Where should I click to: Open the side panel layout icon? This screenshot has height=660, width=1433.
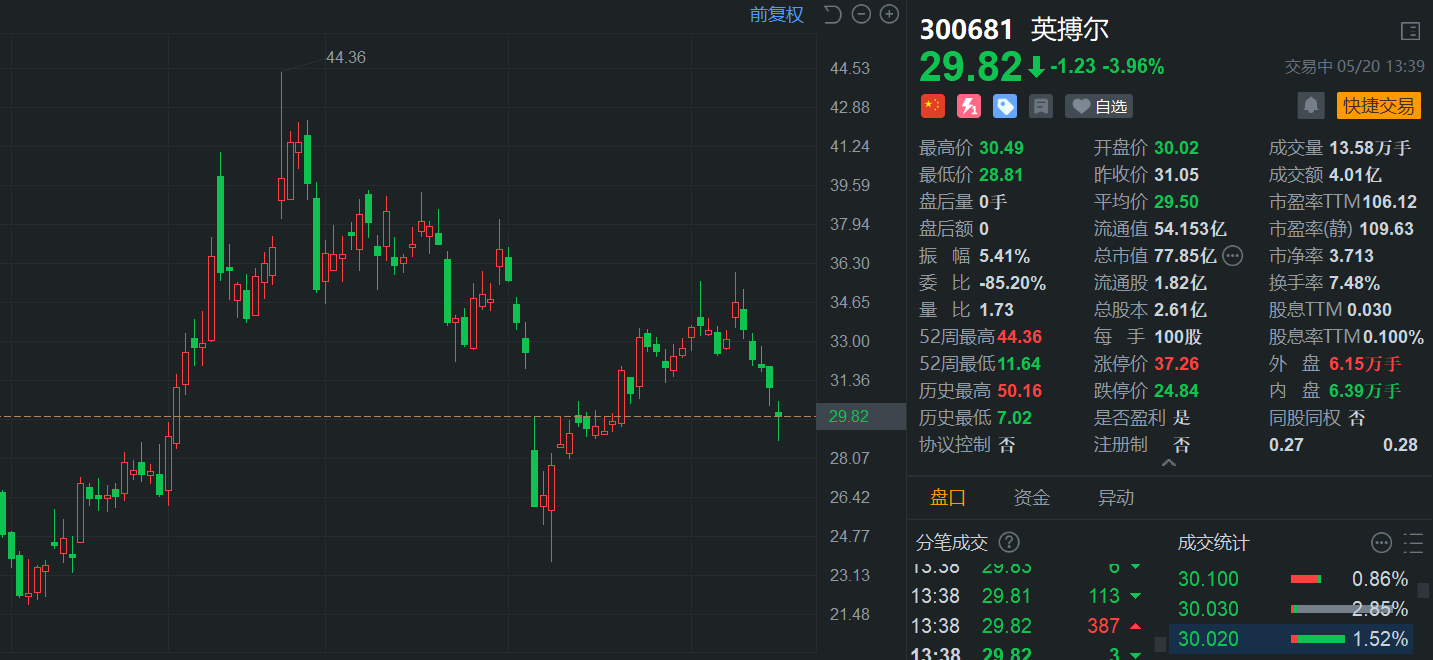point(1410,31)
